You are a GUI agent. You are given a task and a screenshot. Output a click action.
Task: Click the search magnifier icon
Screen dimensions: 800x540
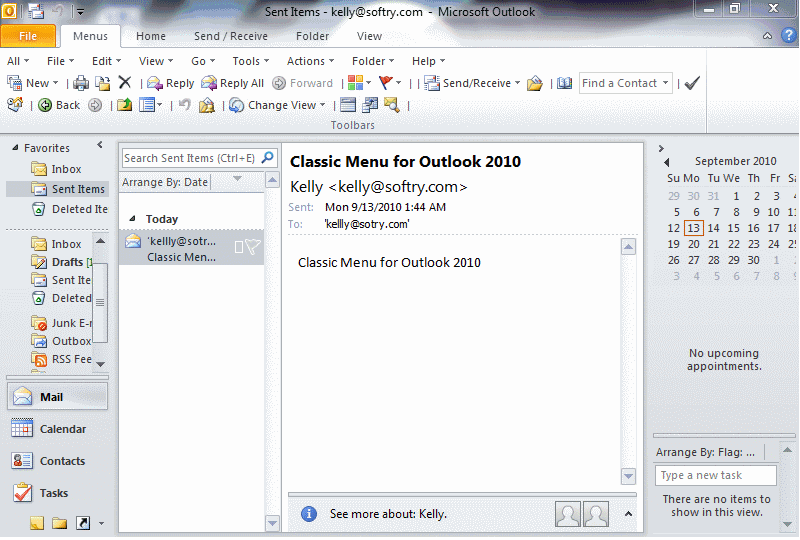click(x=268, y=158)
